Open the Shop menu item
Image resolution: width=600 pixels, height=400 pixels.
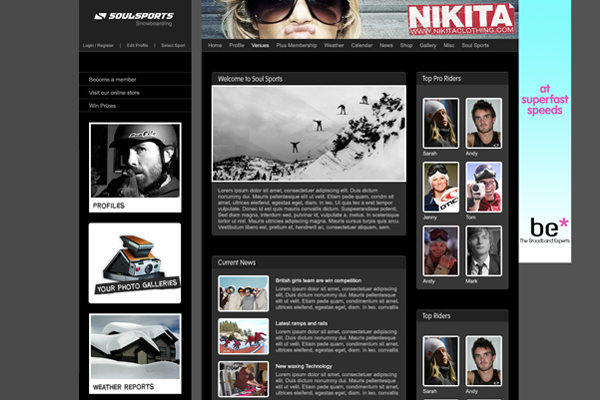[x=406, y=45]
